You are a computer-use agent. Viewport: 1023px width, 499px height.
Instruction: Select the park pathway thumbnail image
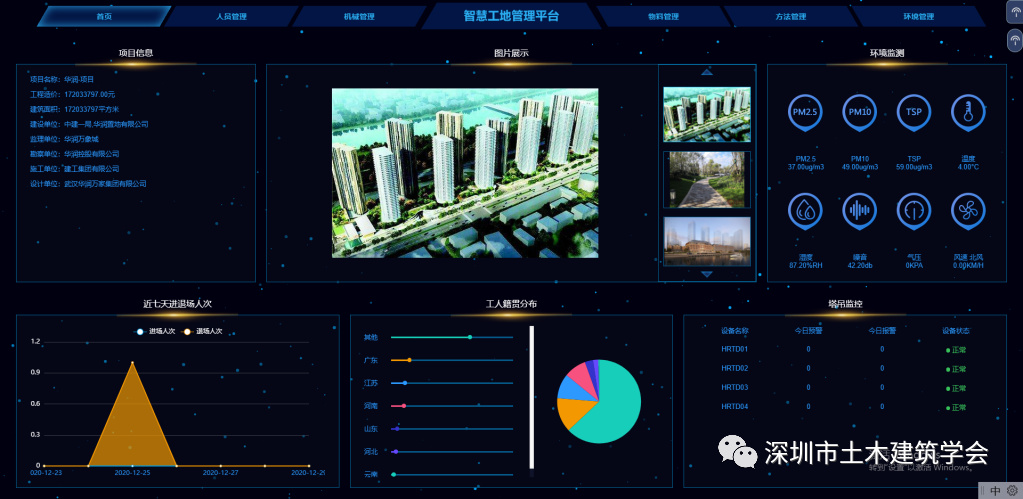pos(706,179)
